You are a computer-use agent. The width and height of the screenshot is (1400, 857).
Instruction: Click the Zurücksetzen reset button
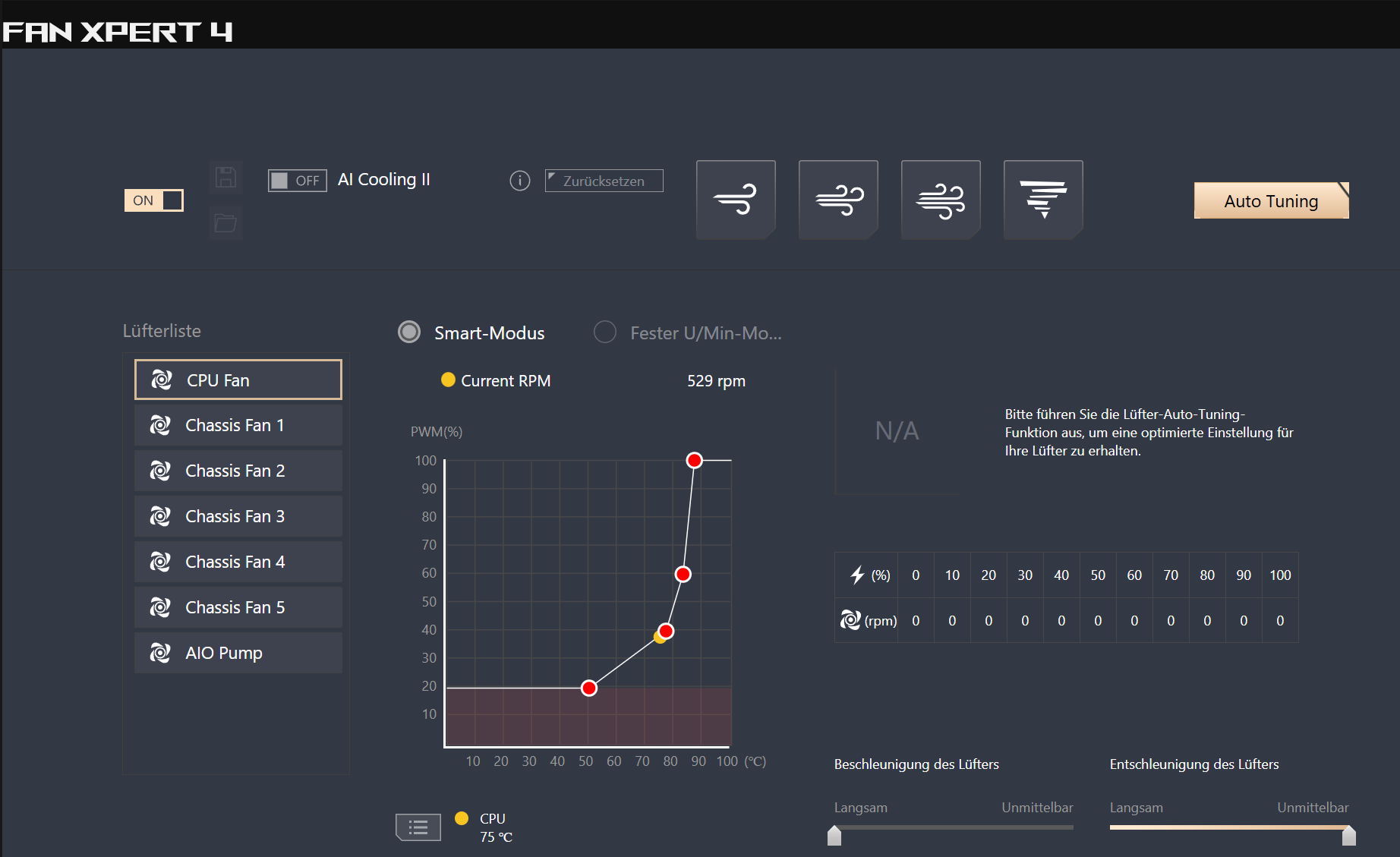[604, 181]
